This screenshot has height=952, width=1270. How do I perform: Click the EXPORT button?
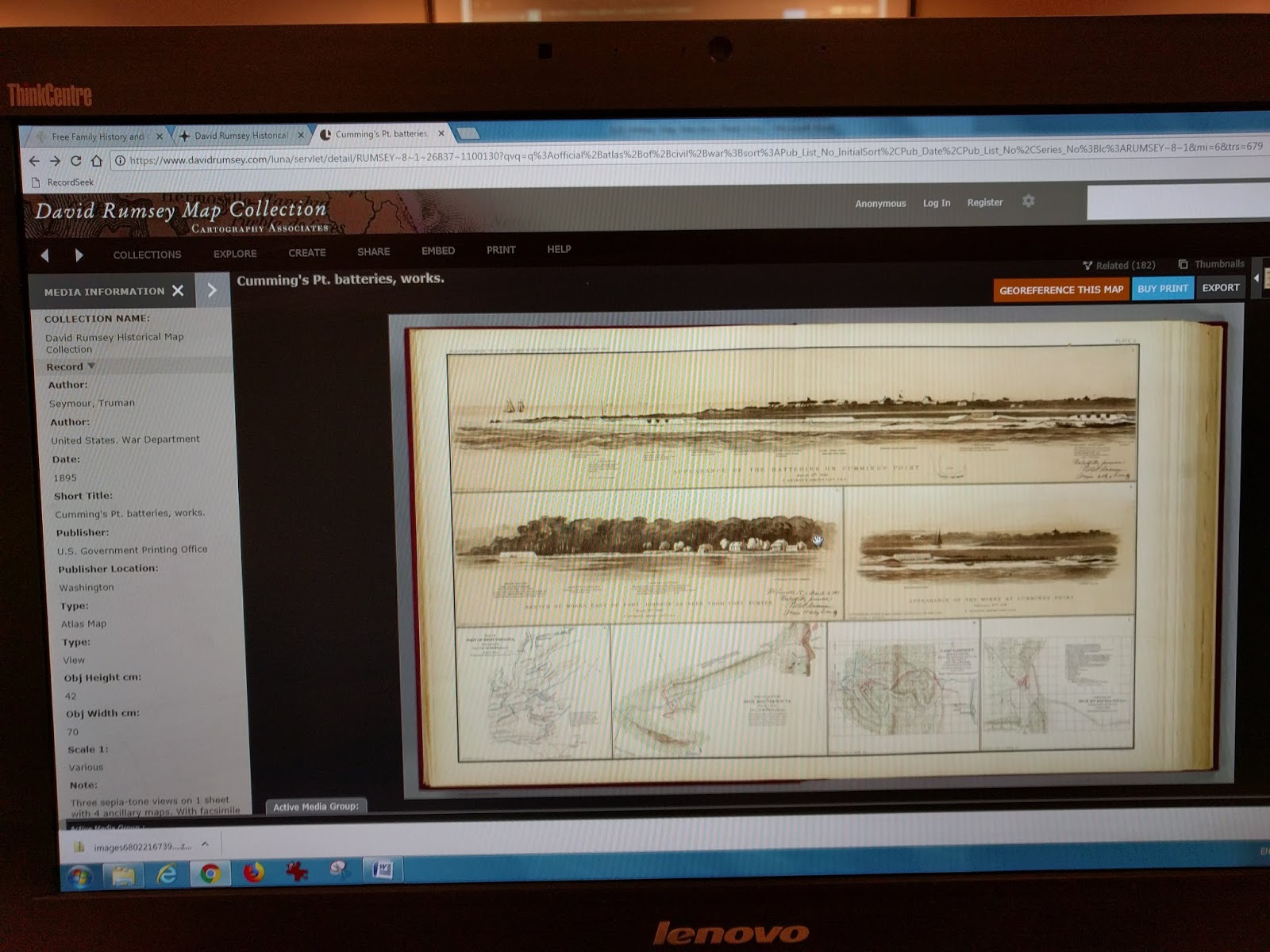[1220, 288]
